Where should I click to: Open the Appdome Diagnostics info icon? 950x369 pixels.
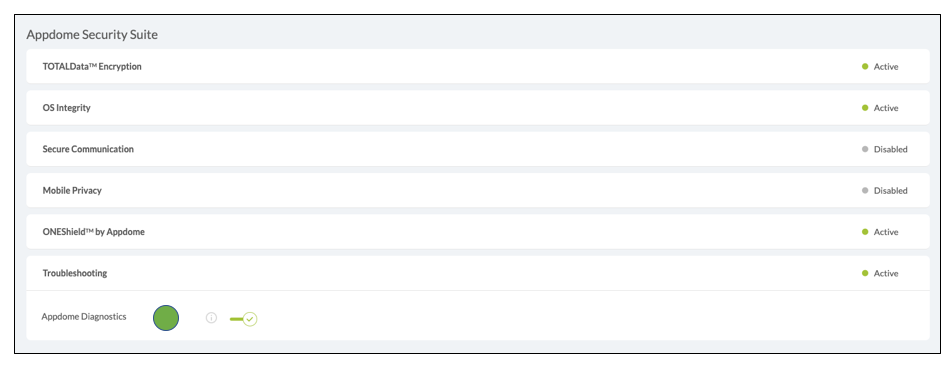point(211,317)
